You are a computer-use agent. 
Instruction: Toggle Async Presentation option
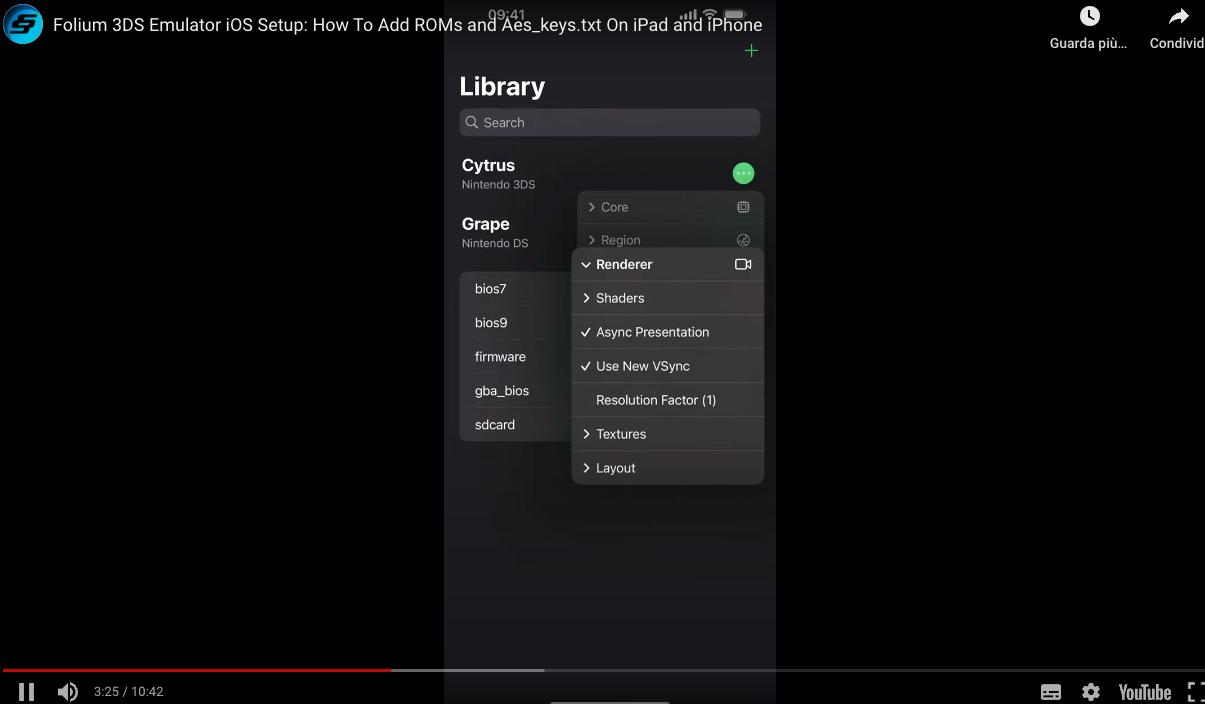coord(668,332)
